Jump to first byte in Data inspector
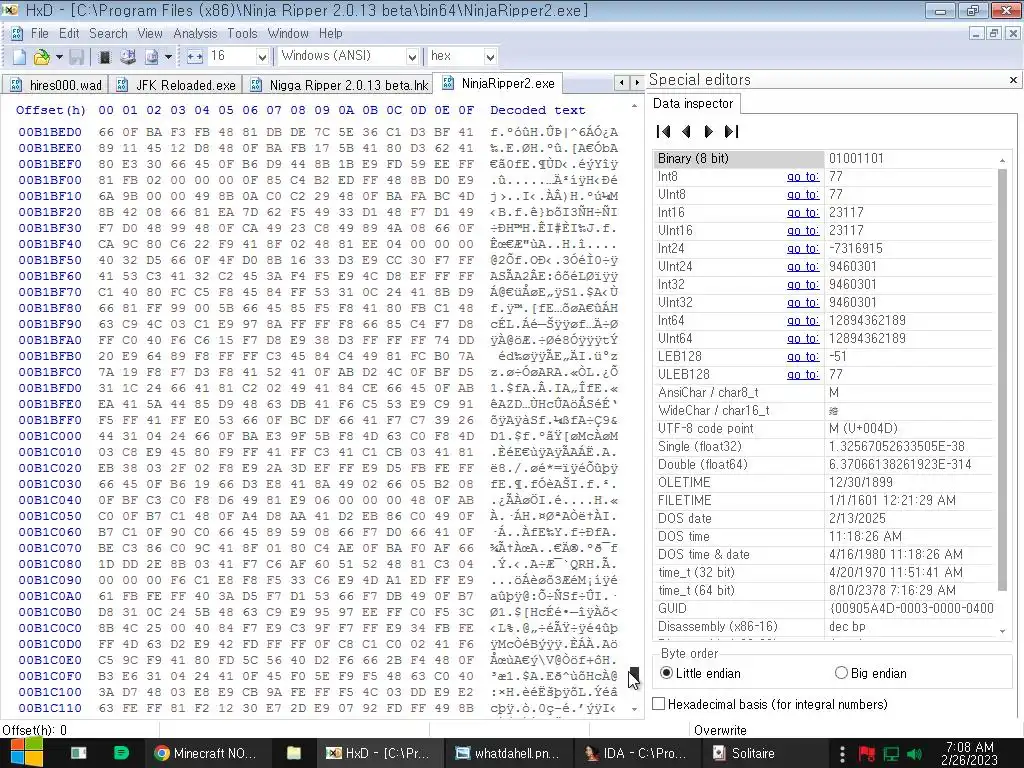Image resolution: width=1024 pixels, height=768 pixels. (664, 131)
